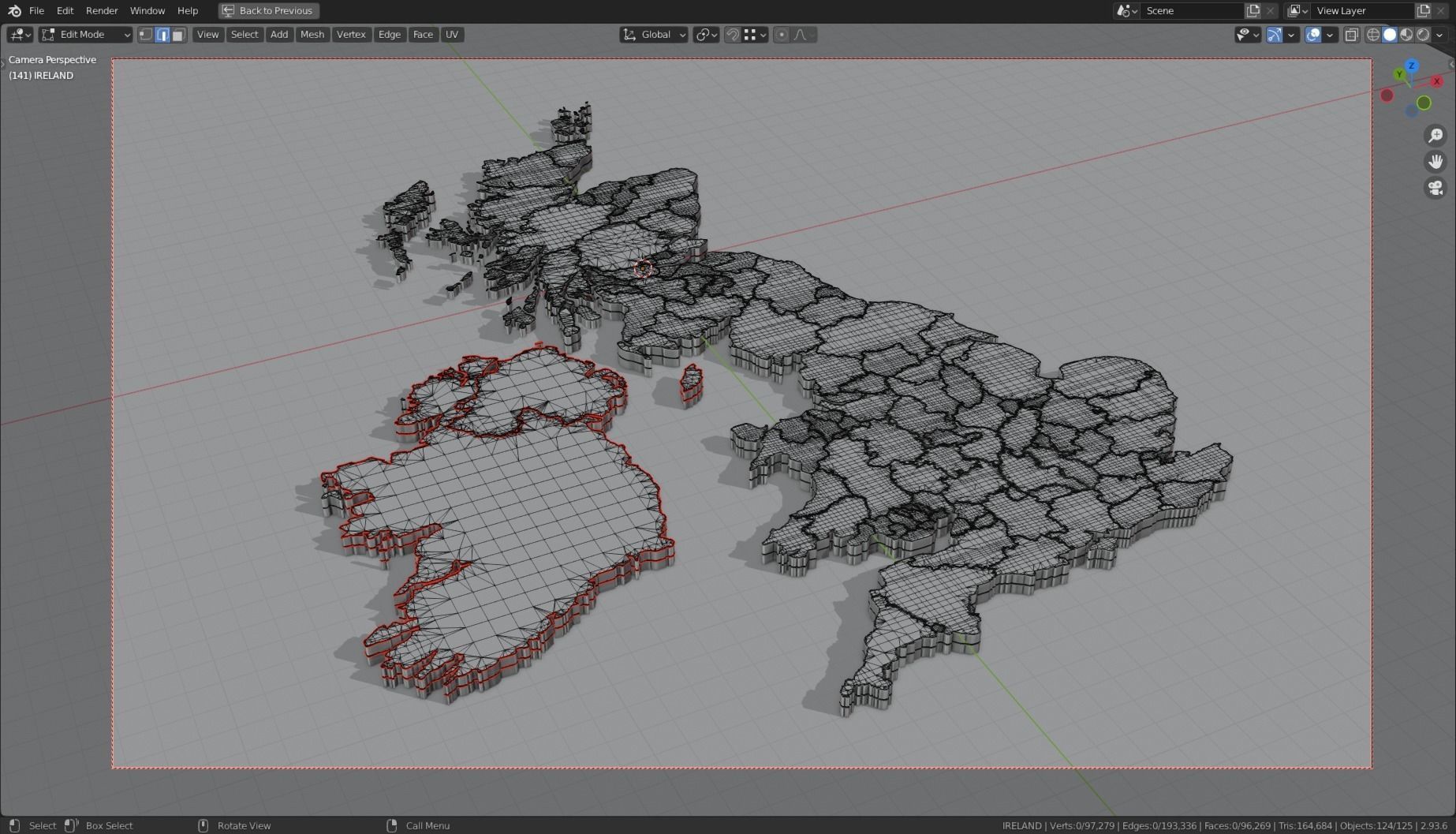Click the X axis on navigation gizmo
This screenshot has height=834, width=1456.
tap(1437, 81)
